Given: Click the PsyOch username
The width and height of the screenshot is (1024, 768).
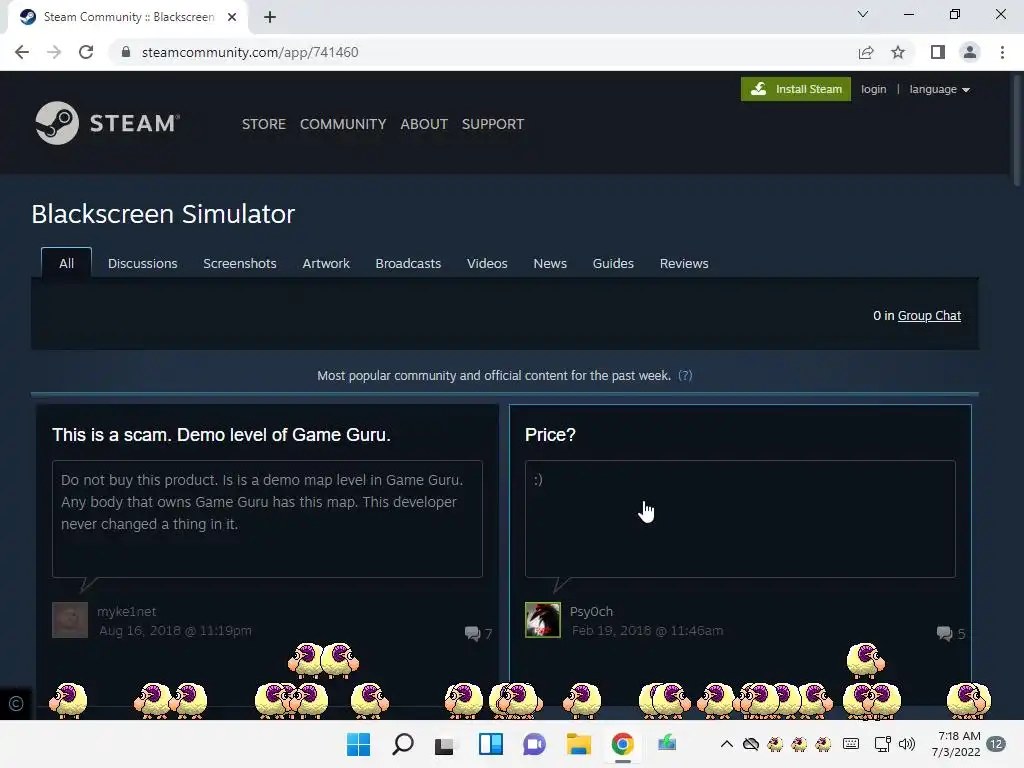Looking at the screenshot, I should point(591,611).
